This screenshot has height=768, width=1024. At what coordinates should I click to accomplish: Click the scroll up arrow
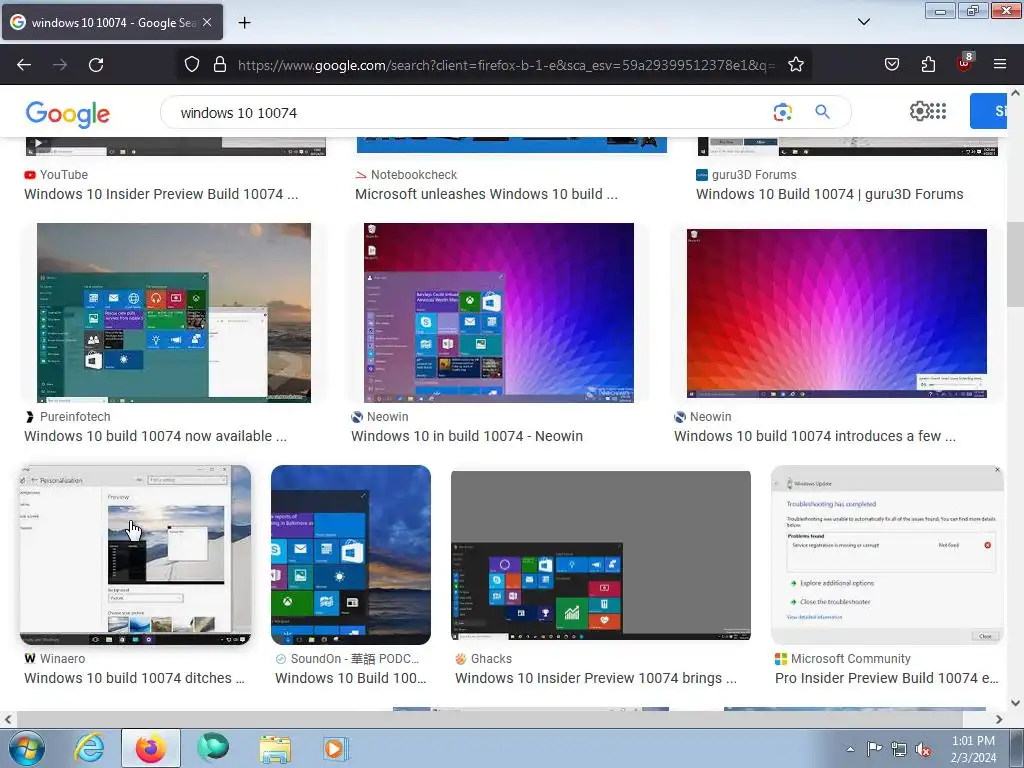pos(1016,93)
